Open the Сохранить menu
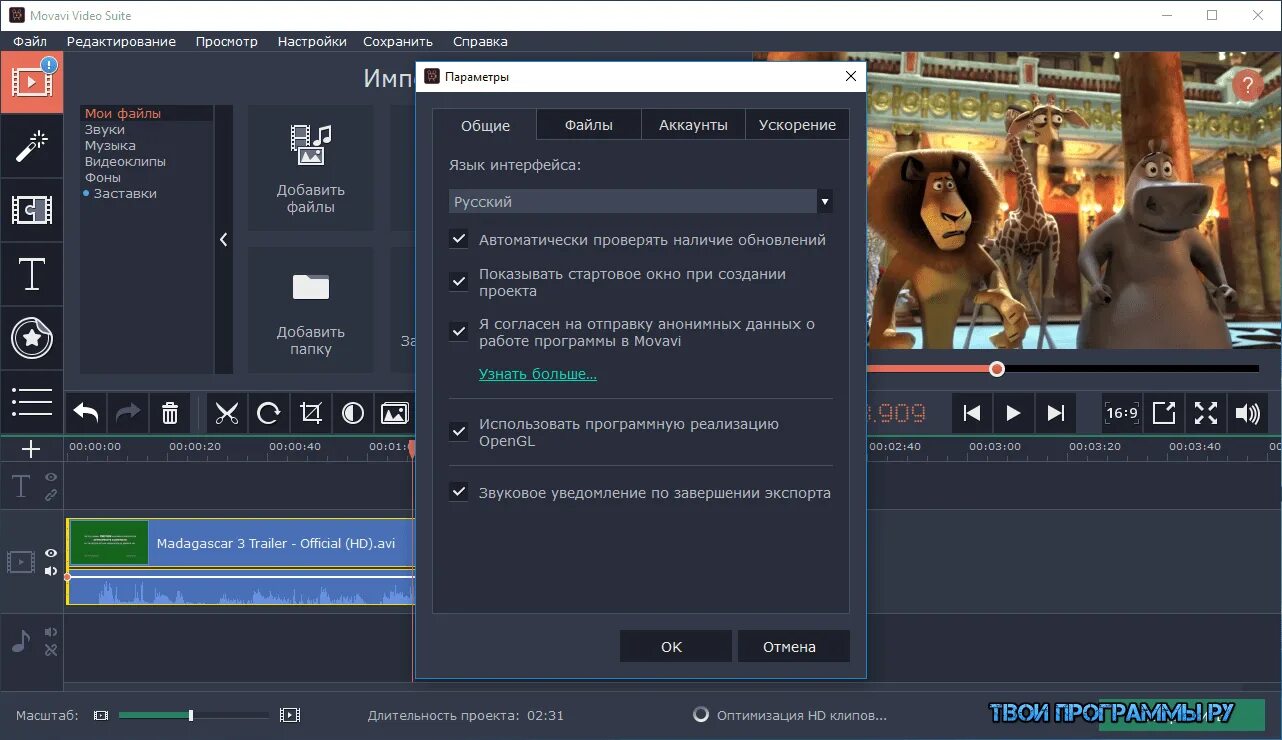The width and height of the screenshot is (1282, 740). (x=398, y=41)
